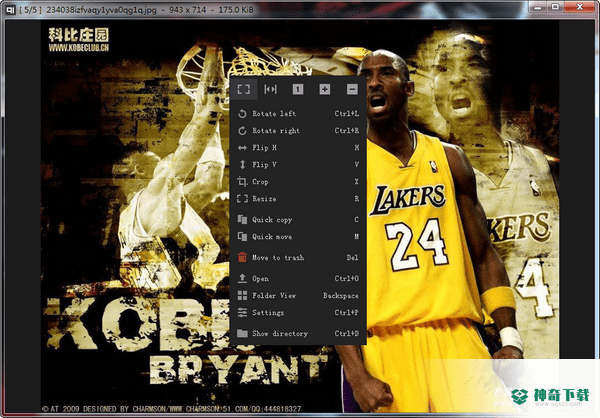
Task: Select Quick move menu entry
Action: click(298, 237)
